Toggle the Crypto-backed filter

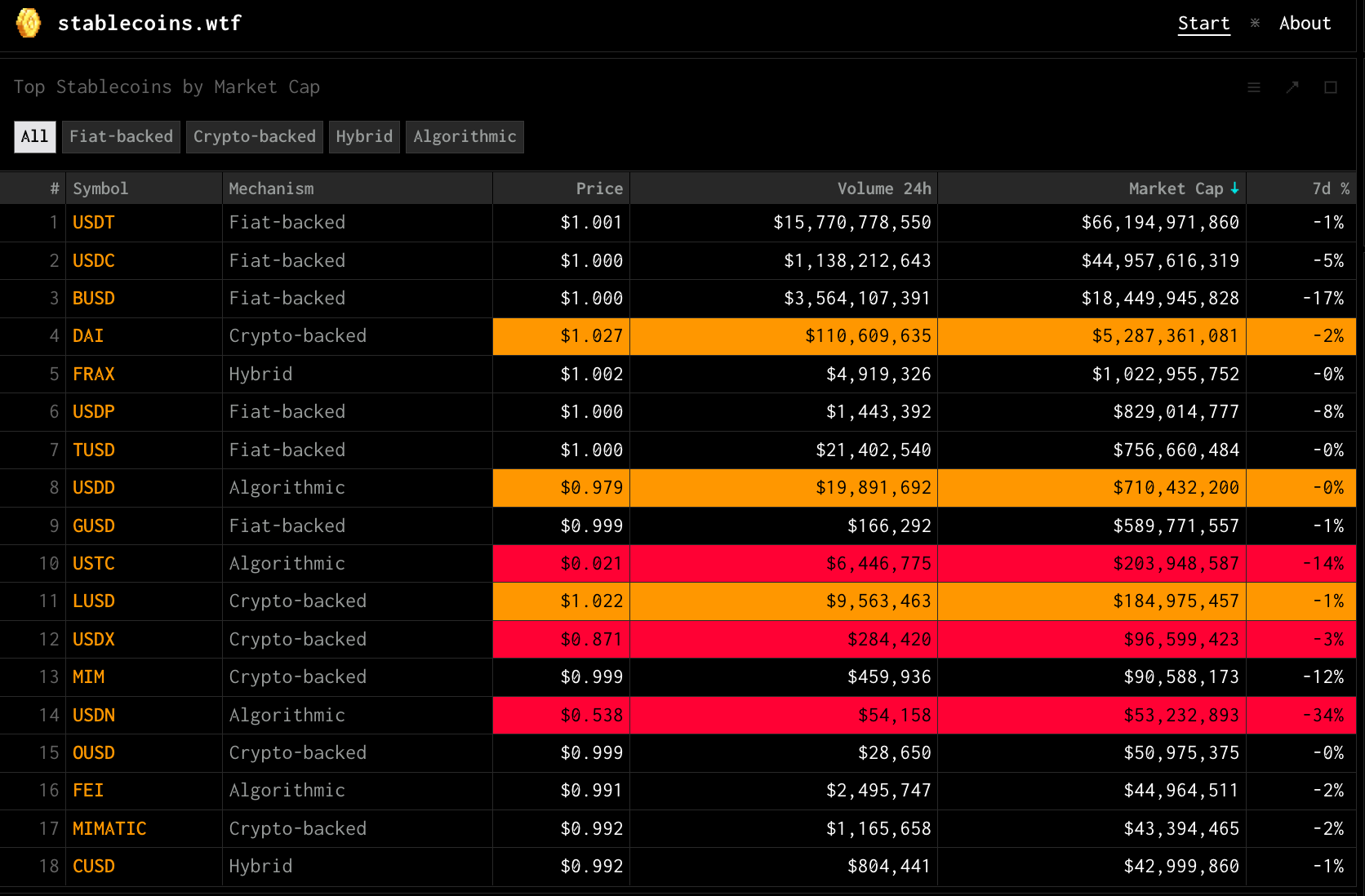[255, 136]
